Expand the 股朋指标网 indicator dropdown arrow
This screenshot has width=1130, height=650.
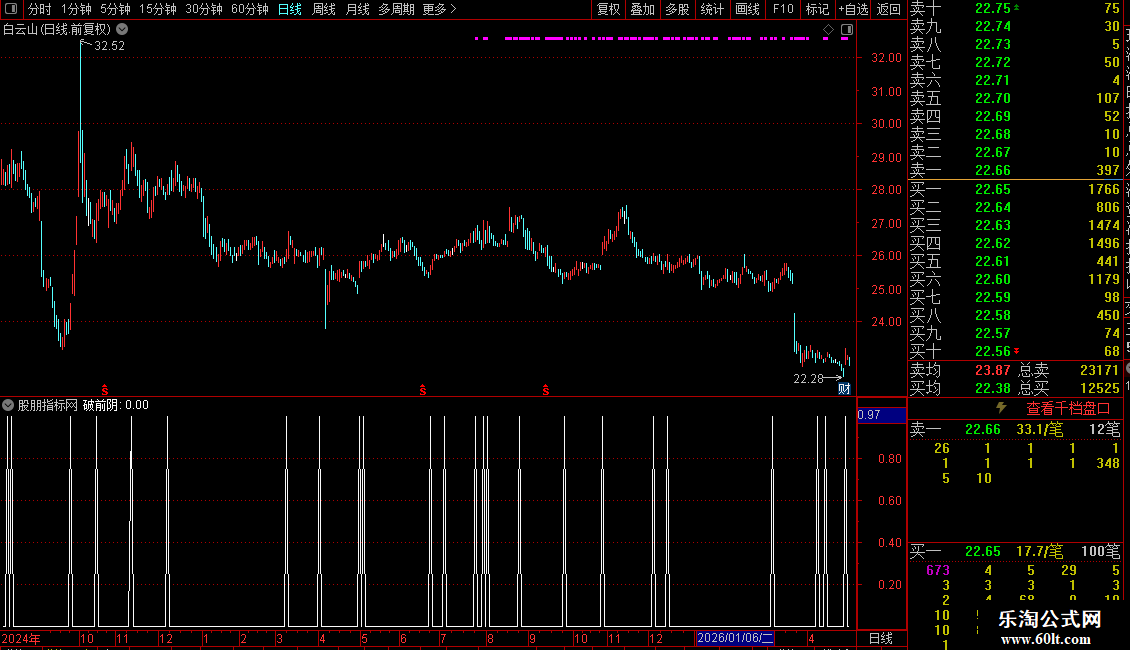8,405
